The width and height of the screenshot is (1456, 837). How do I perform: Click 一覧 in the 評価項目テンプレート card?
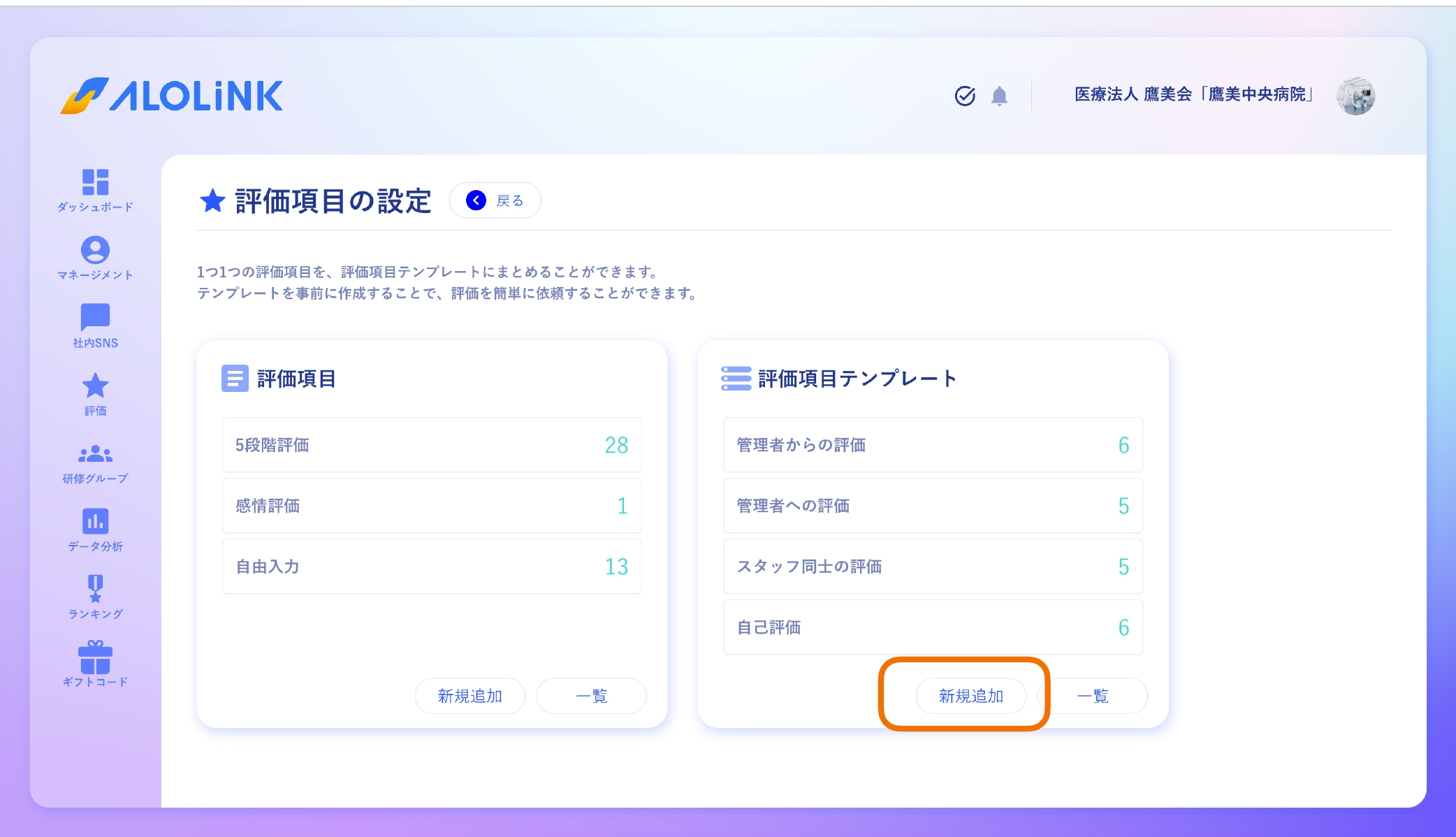click(x=1094, y=695)
